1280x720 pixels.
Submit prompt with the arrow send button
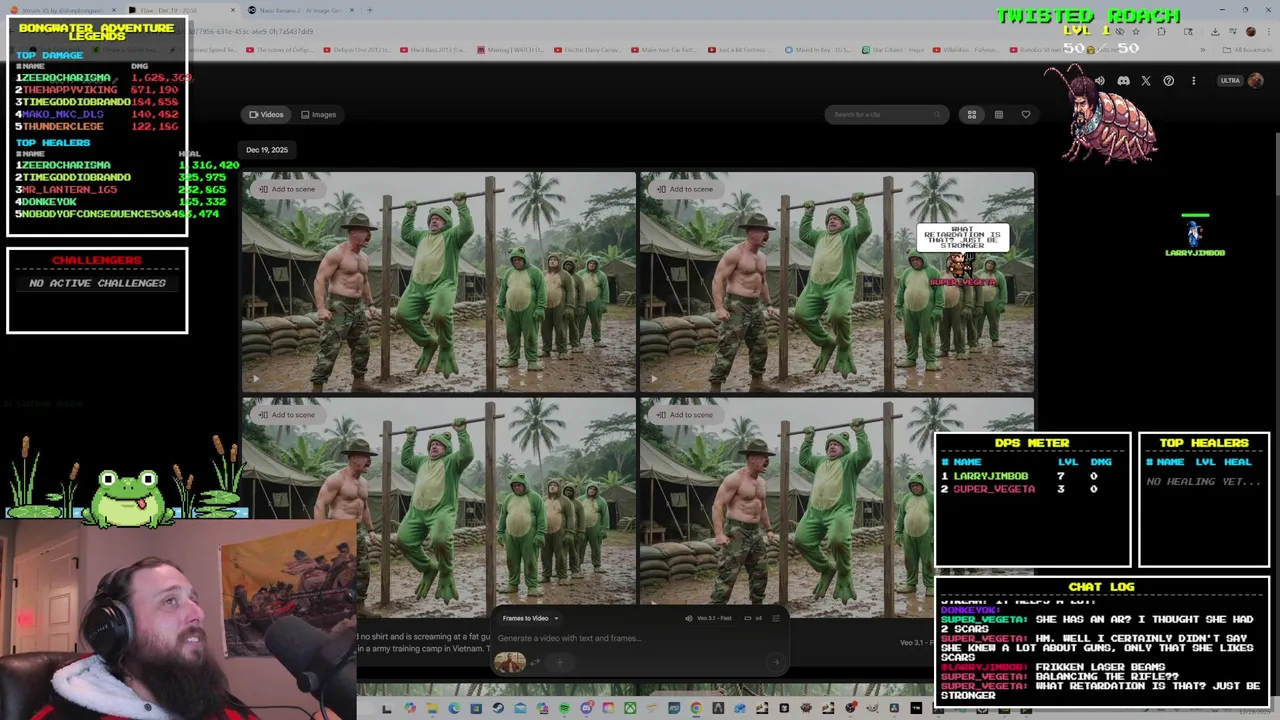coord(776,662)
